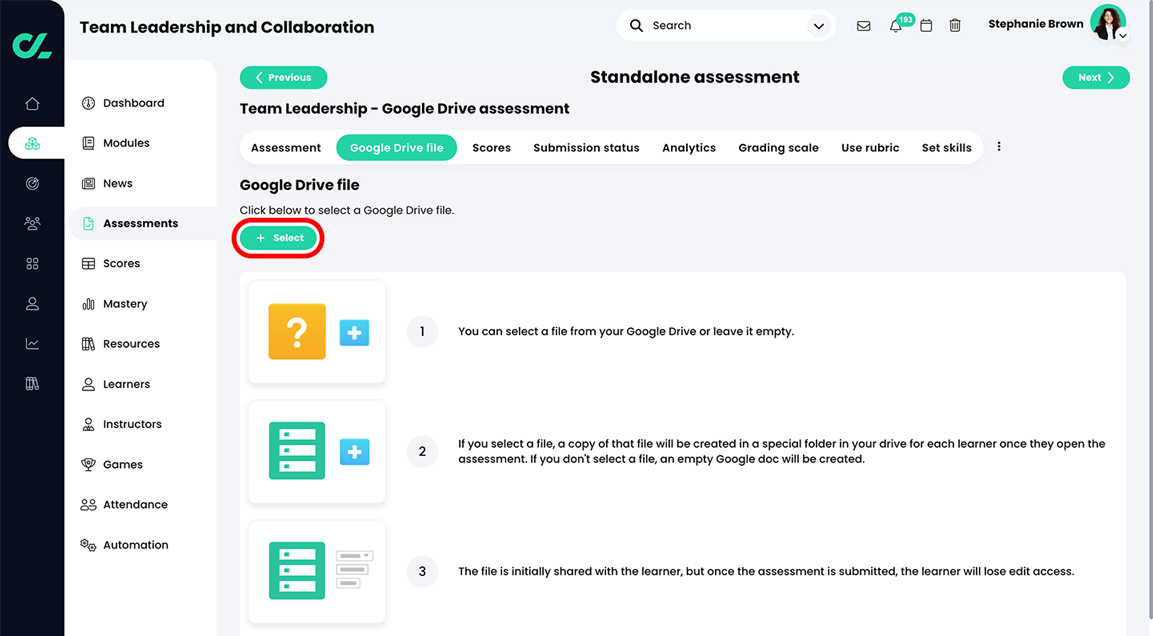Go to the Next page
This screenshot has width=1153, height=636.
click(x=1096, y=77)
